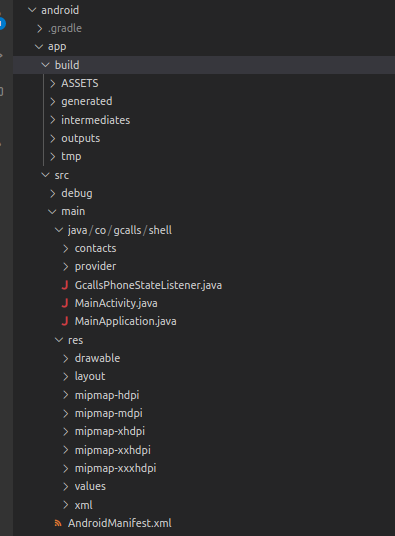Select the mipmap-mdpi folder label
The width and height of the screenshot is (395, 536).
[109, 414]
